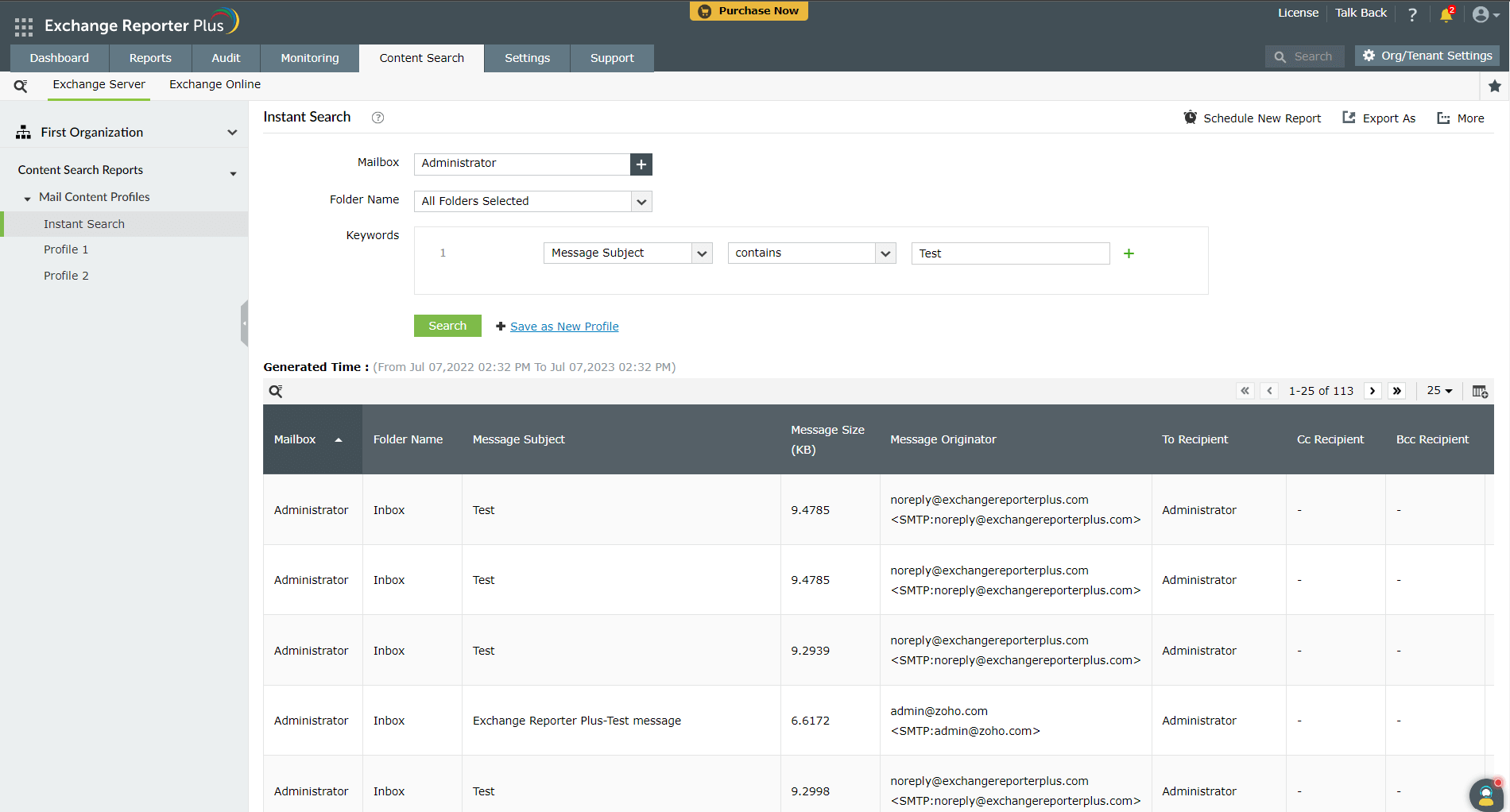Viewport: 1510px width, 812px height.
Task: Add a column using the table-plus icon
Action: [1480, 391]
